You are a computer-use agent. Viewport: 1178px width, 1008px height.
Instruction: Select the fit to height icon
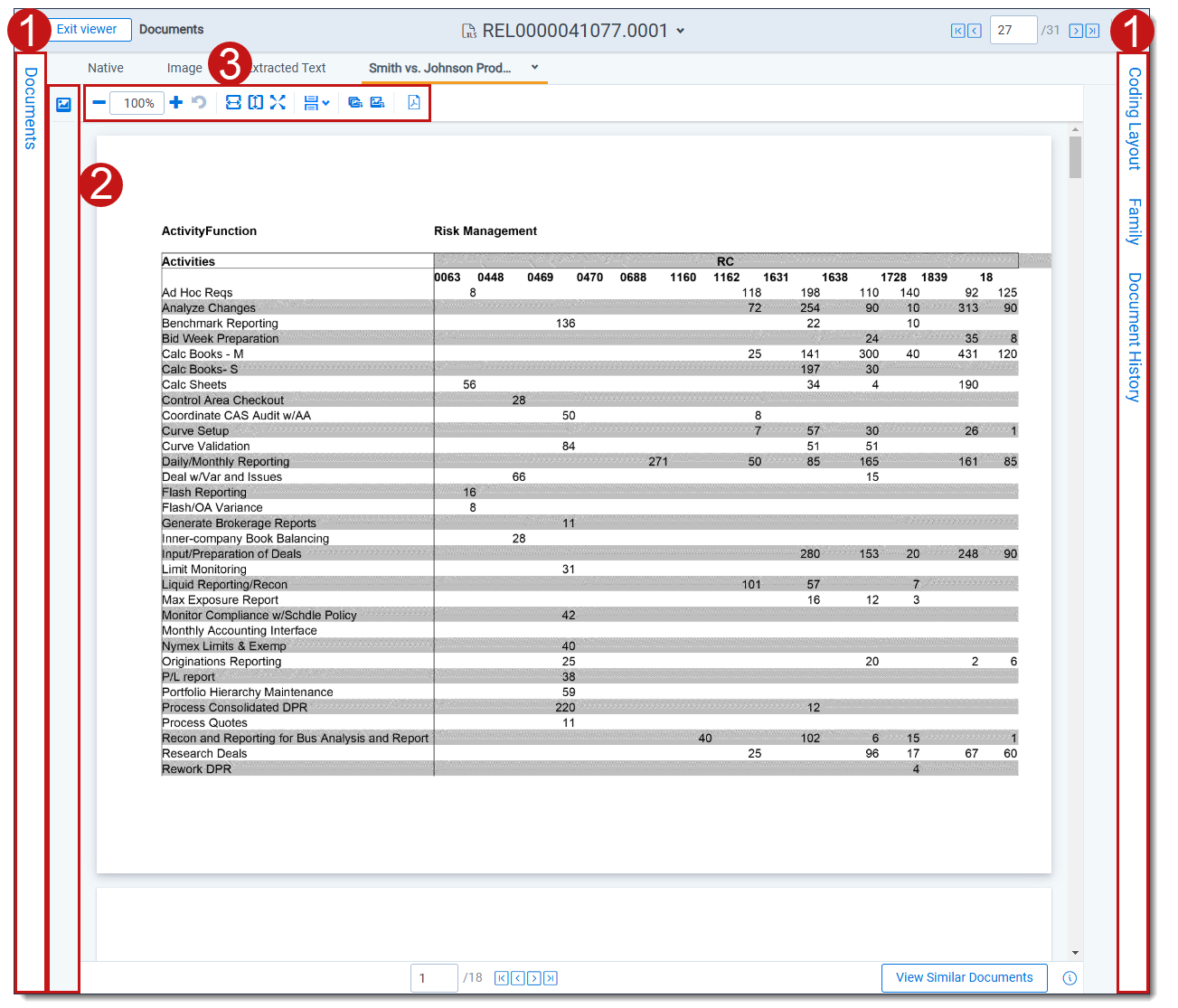pos(256,103)
